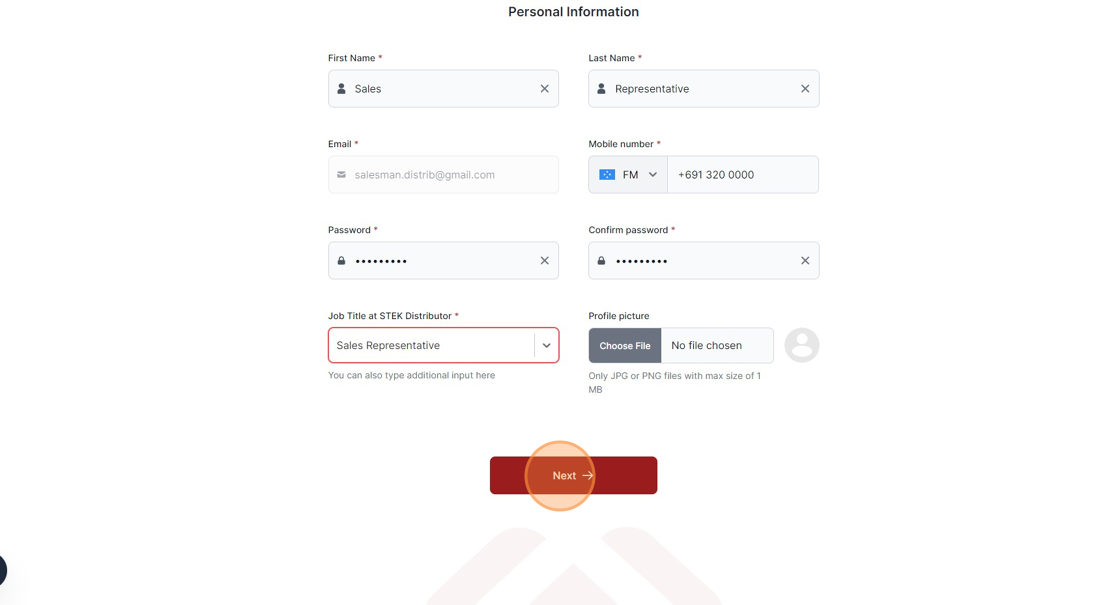Click the FM country flag icon
The width and height of the screenshot is (1120, 605).
(x=607, y=174)
